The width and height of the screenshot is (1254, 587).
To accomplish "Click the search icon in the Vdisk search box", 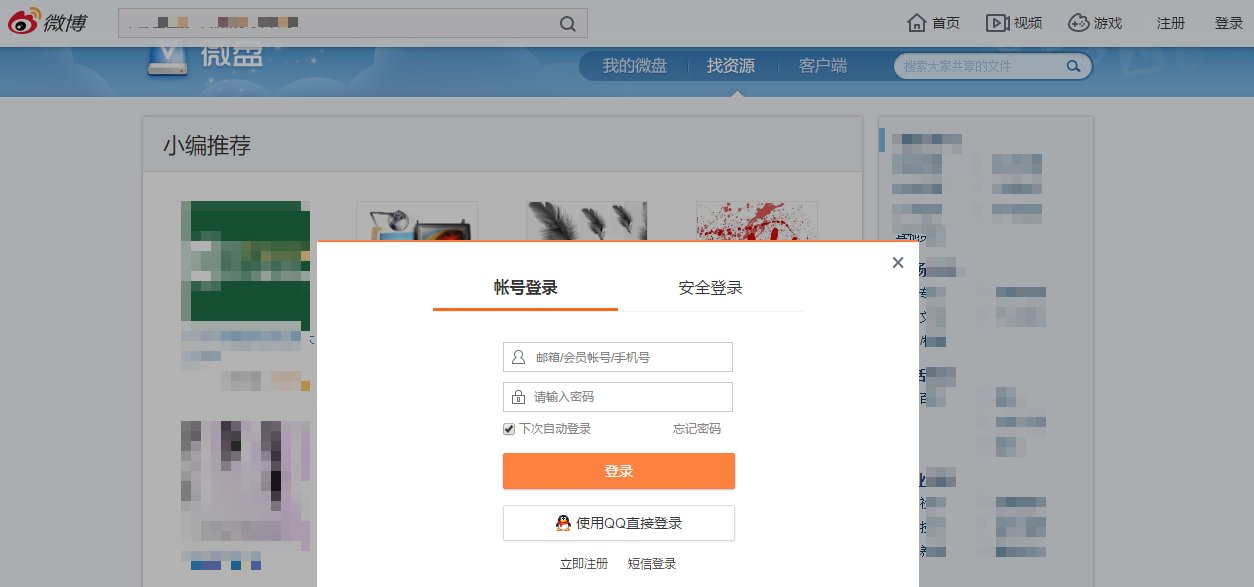I will 1073,65.
